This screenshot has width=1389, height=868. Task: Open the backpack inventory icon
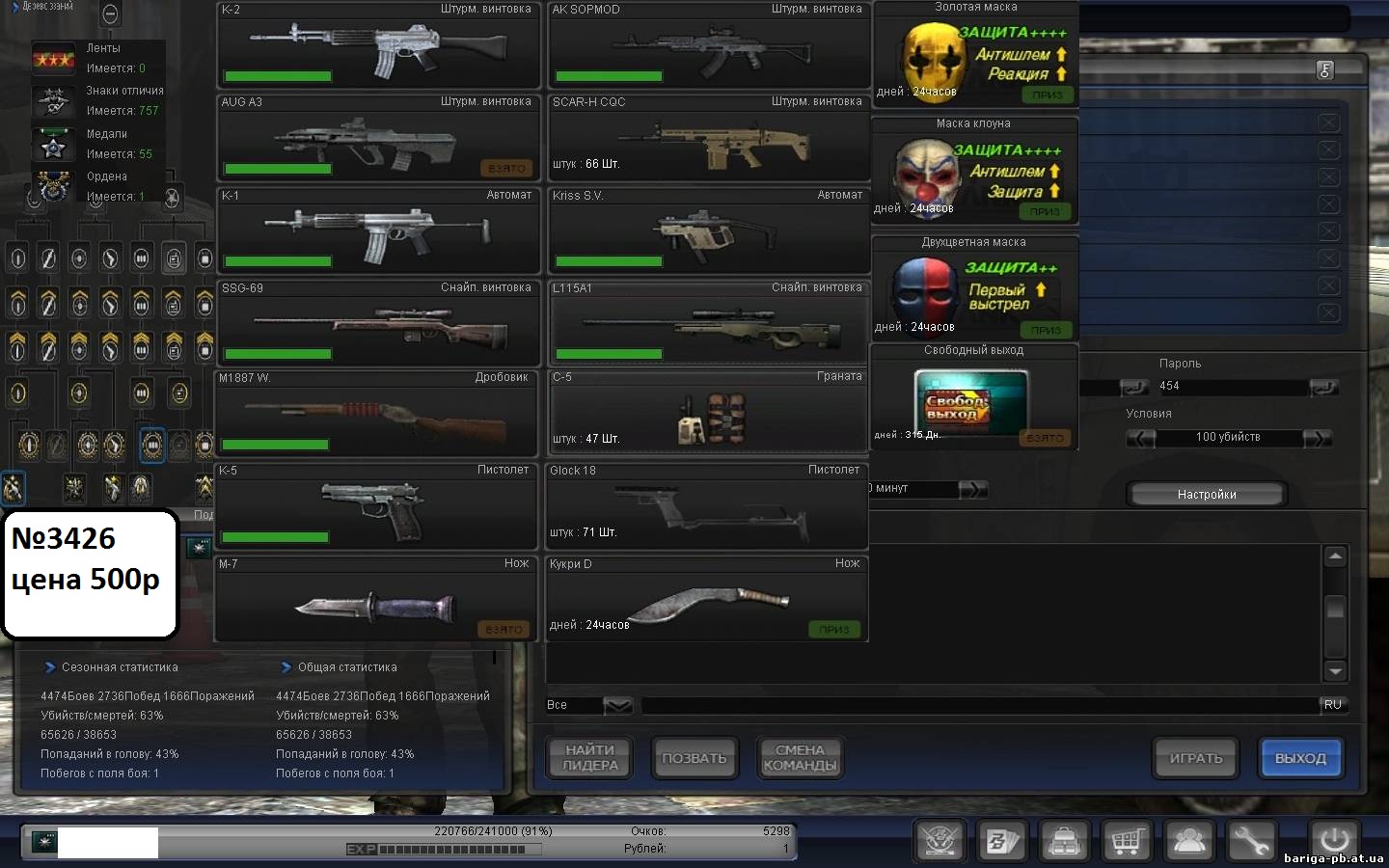click(x=1064, y=841)
